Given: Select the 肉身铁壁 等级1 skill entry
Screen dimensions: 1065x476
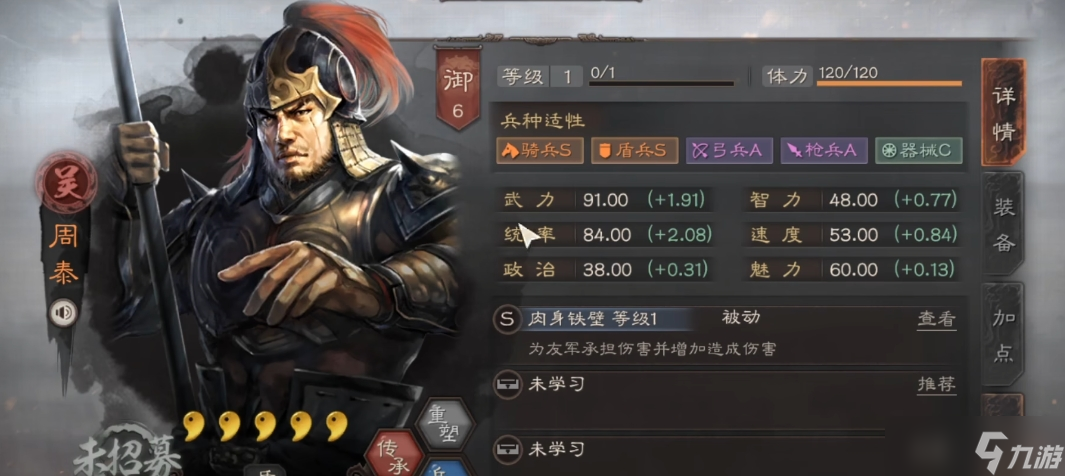Looking at the screenshot, I should tap(593, 318).
